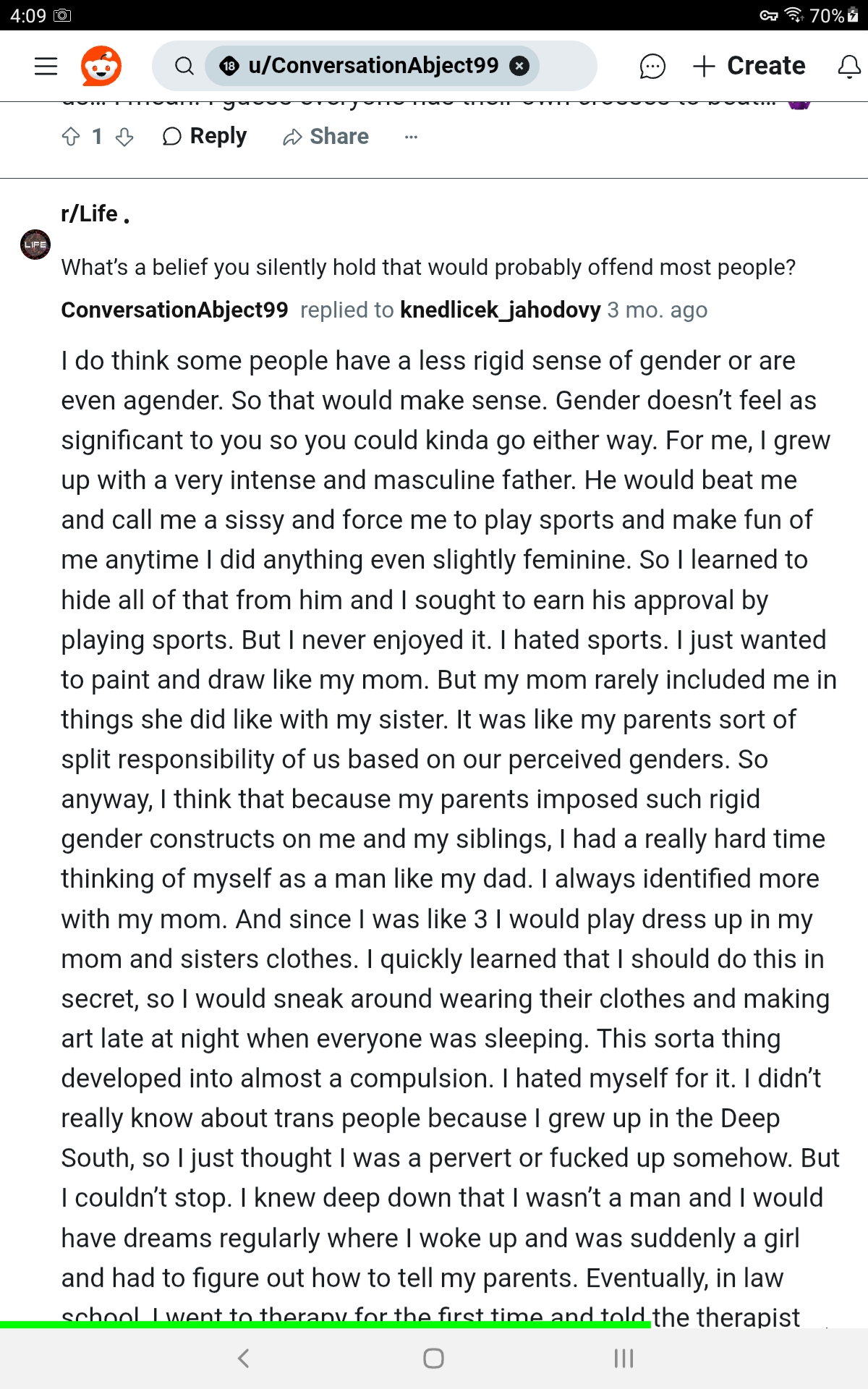Share the comment
The image size is (868, 1389).
(x=325, y=136)
